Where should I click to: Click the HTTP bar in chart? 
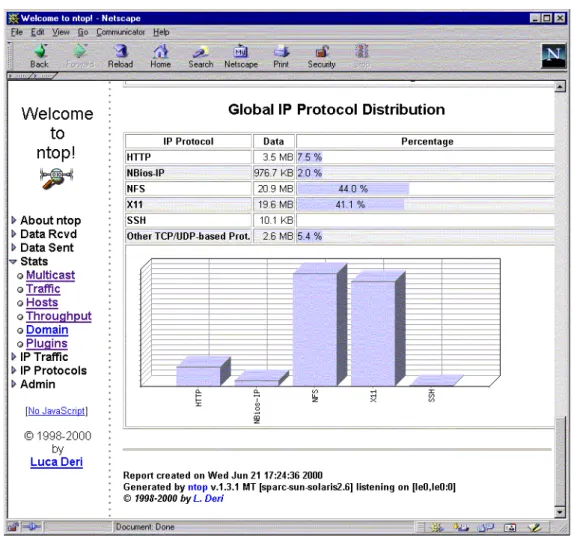coord(203,372)
